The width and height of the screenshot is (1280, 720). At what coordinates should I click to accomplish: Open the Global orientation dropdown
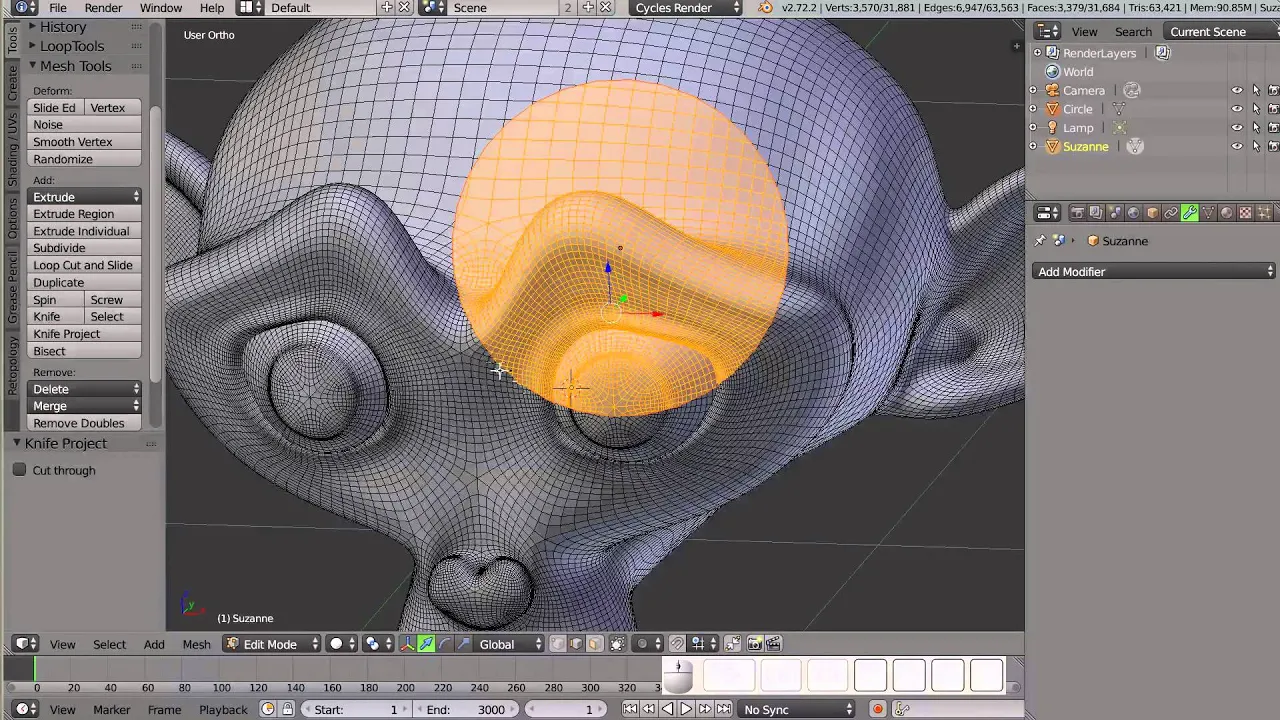coord(508,644)
